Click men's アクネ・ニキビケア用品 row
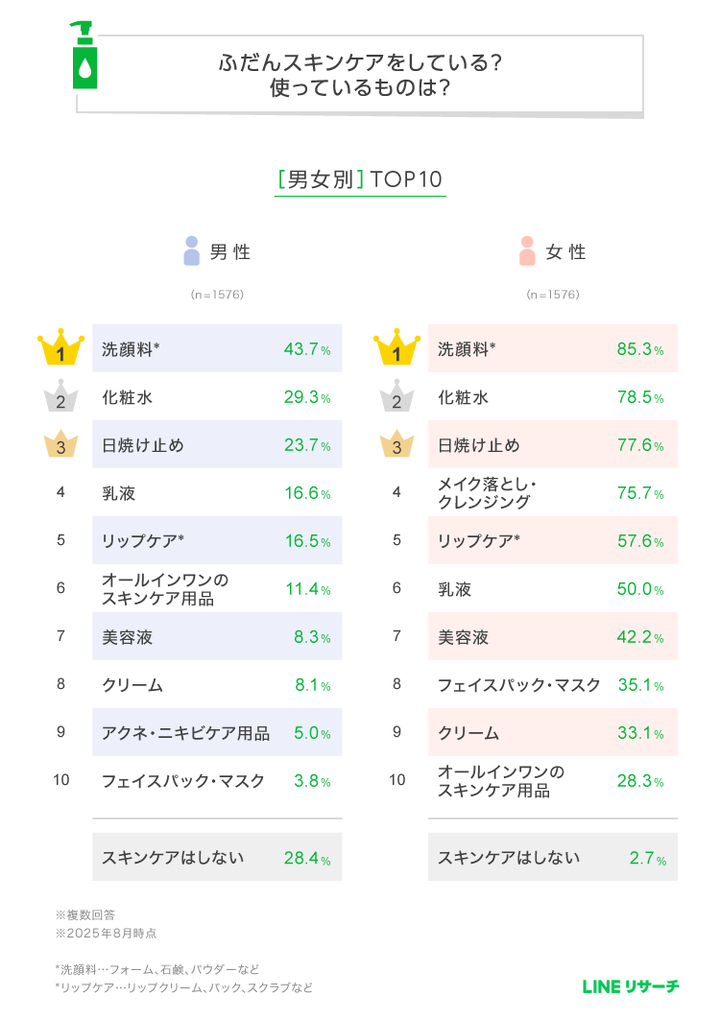This screenshot has width=720, height=1020. coord(217,732)
